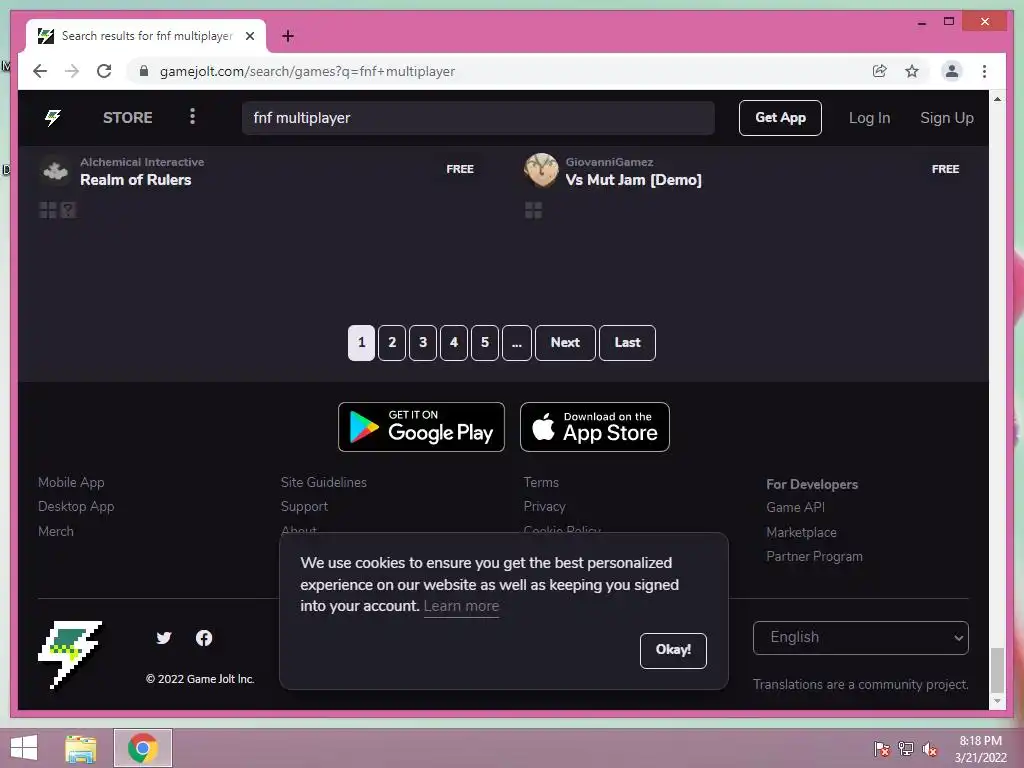This screenshot has height=768, width=1024.
Task: Click the Get App button
Action: point(780,118)
